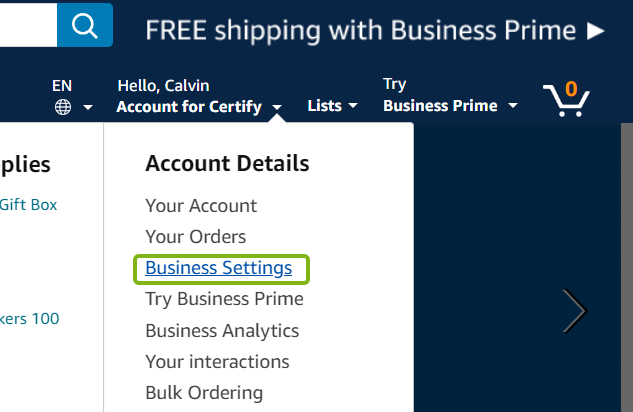
Task: Expand the EN language dropdown arrow
Action: pyautogui.click(x=88, y=107)
